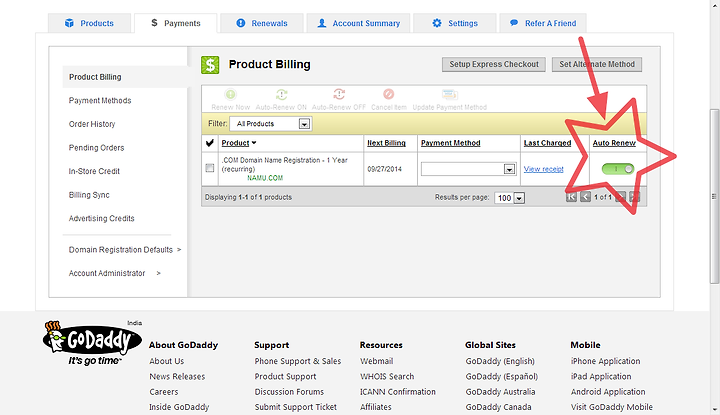Open the News Releases footer link
This screenshot has height=415, width=720.
click(177, 376)
